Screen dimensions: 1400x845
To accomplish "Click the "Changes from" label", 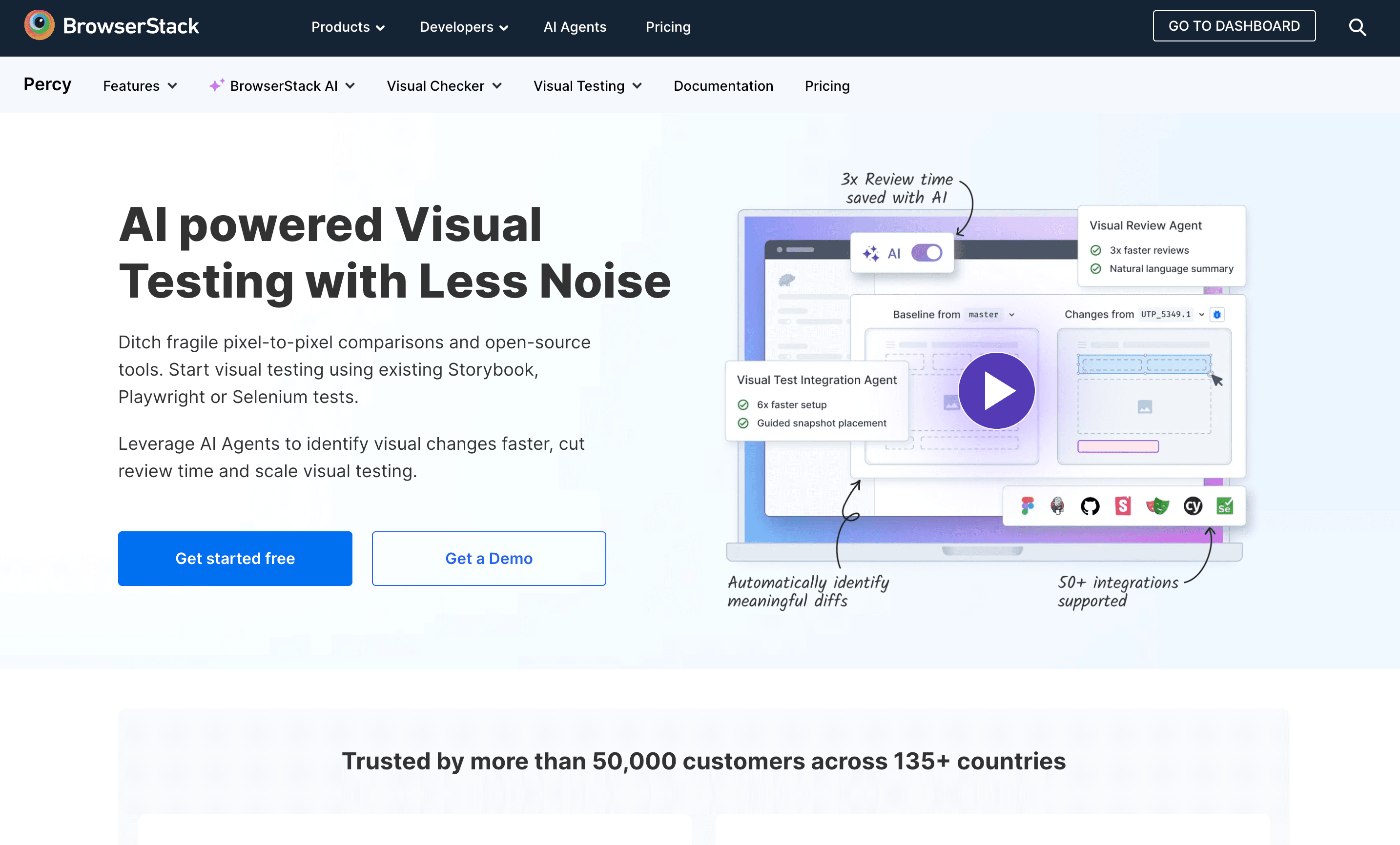I will (x=1099, y=315).
